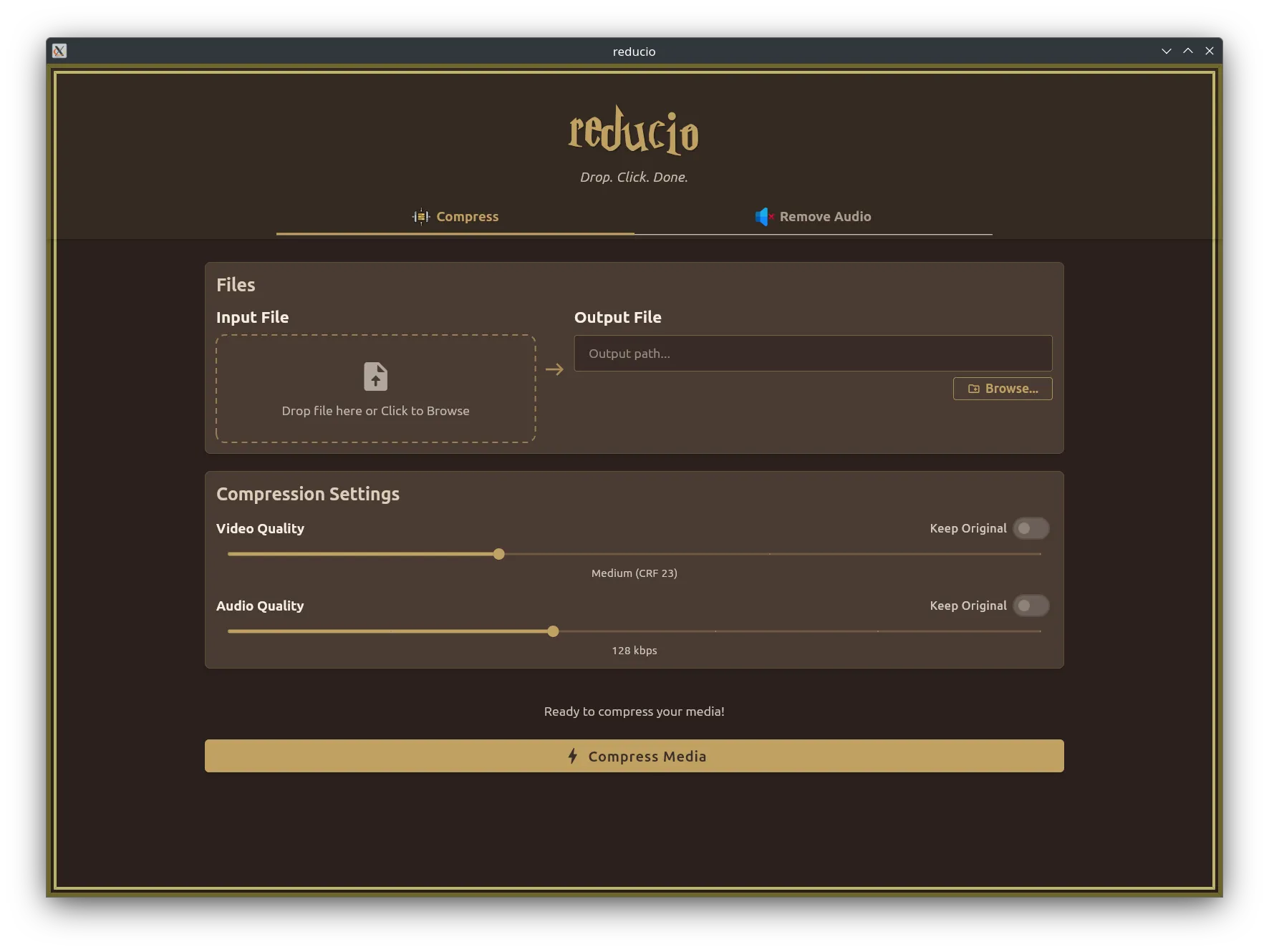Click the 128 kbps value
This screenshot has width=1269, height=952.
[634, 651]
